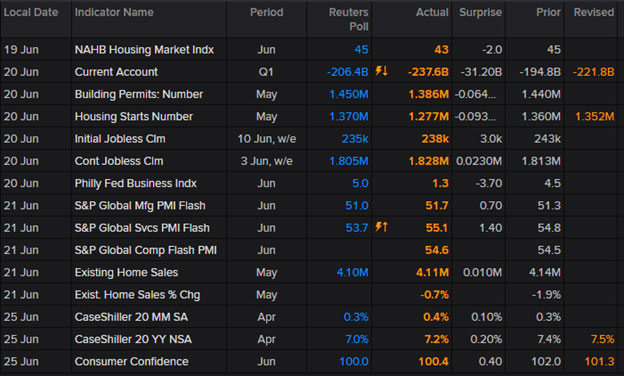Select the Local Date column header

click(x=31, y=12)
